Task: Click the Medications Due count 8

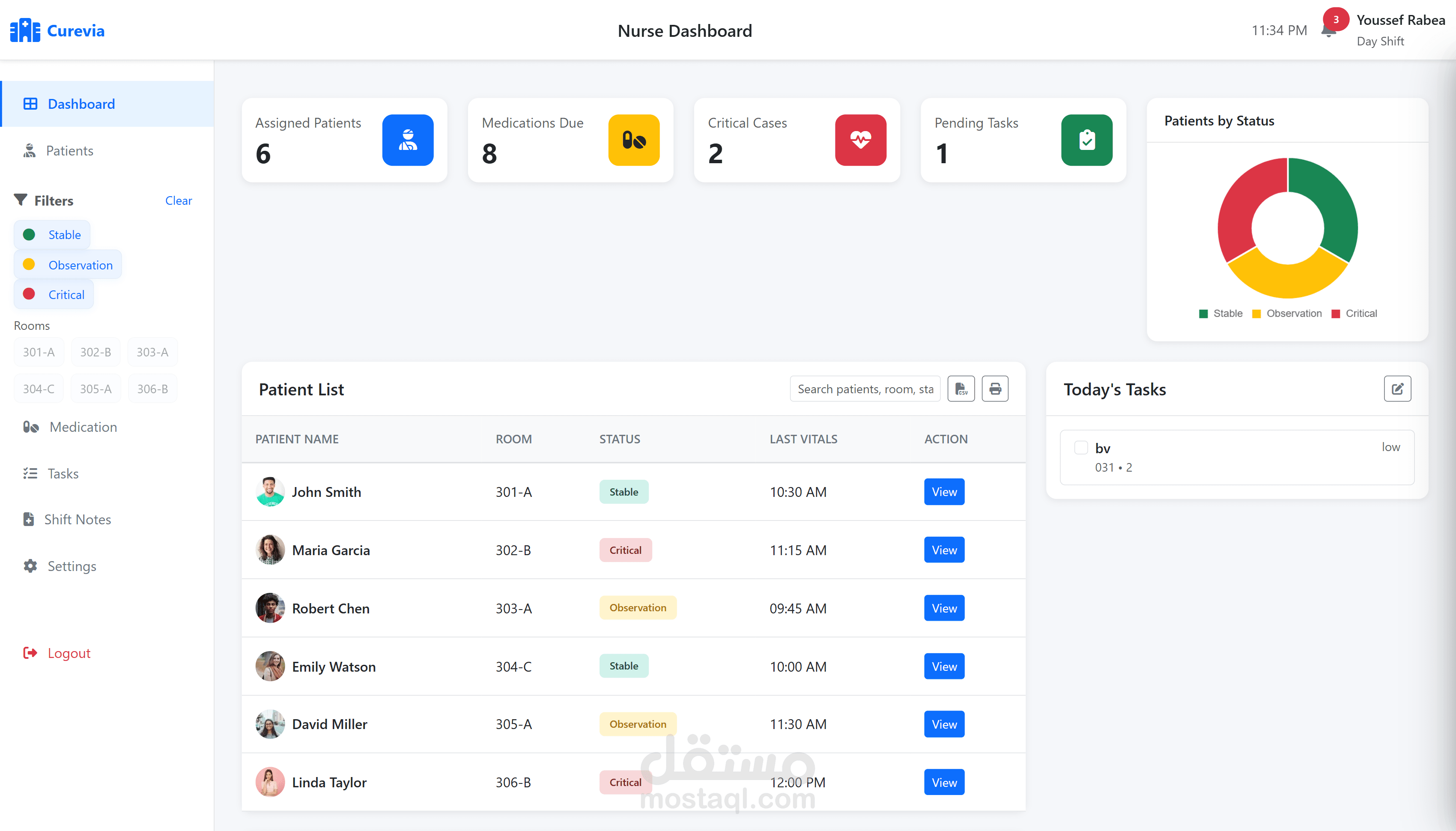Action: pyautogui.click(x=489, y=153)
